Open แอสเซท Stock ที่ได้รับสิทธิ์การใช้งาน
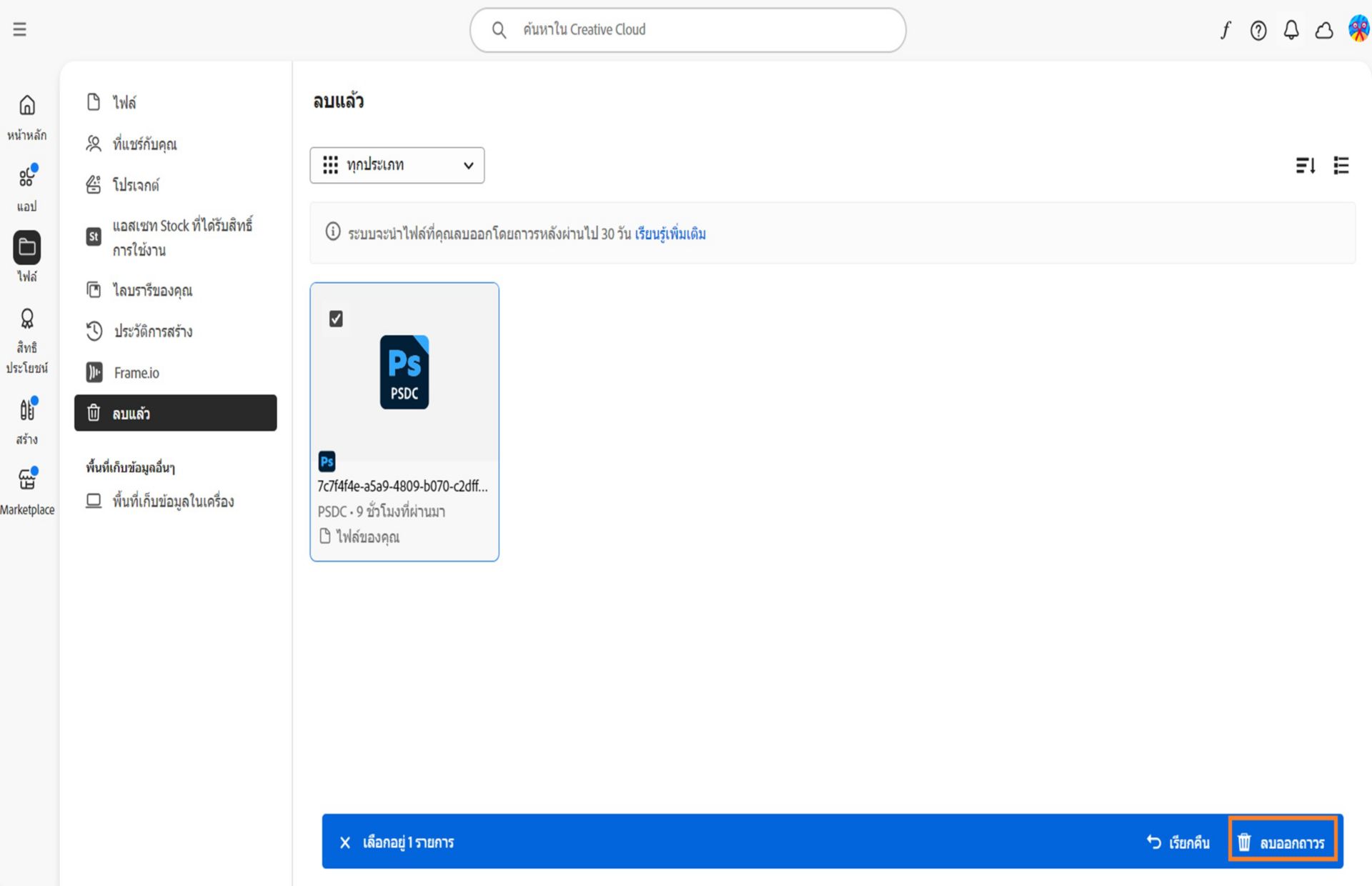 pos(175,237)
